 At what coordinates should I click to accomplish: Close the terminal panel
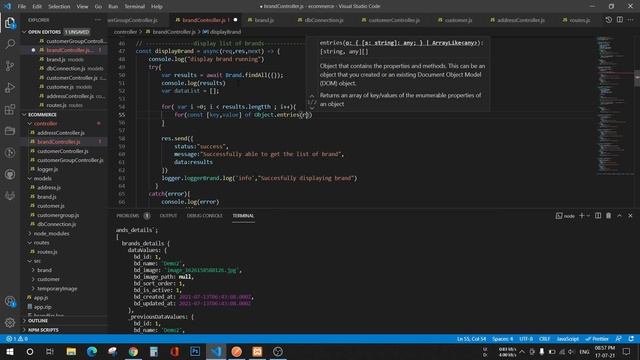click(x=630, y=216)
